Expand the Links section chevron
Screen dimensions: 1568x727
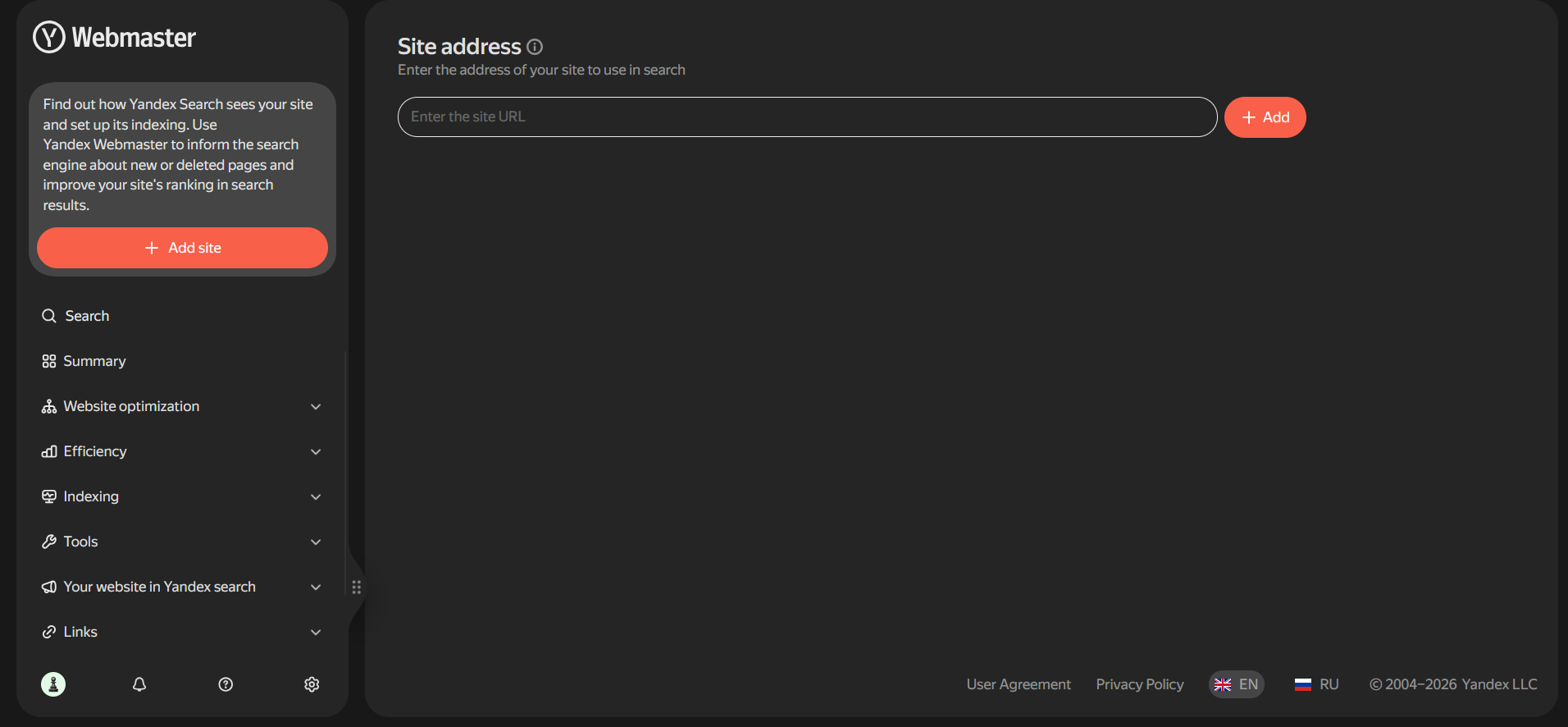point(316,632)
